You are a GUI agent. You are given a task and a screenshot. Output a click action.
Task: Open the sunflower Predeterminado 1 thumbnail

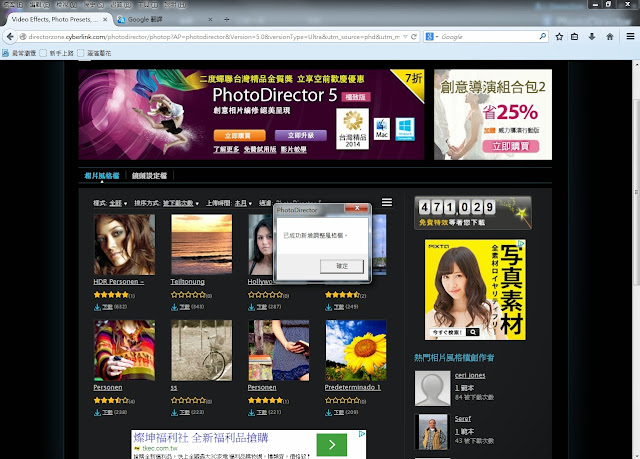tap(356, 350)
